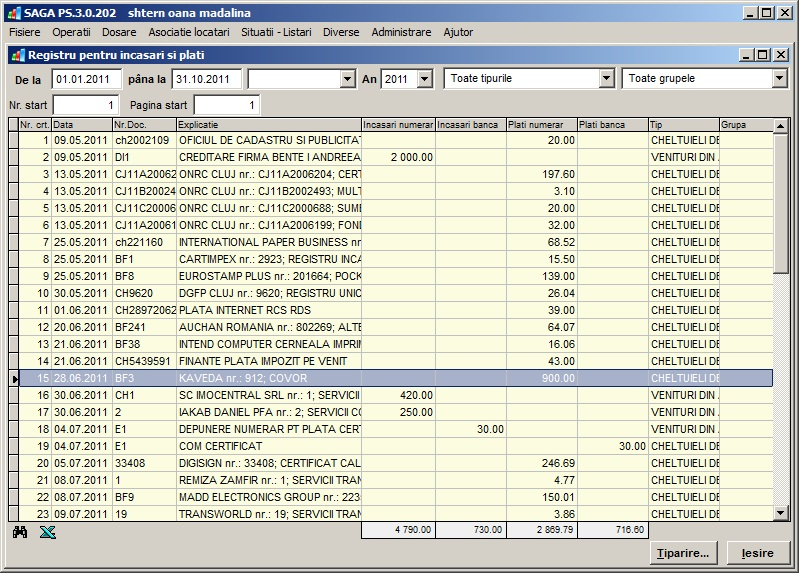Select row PLATA INTERNET RCS RDS

(396, 310)
